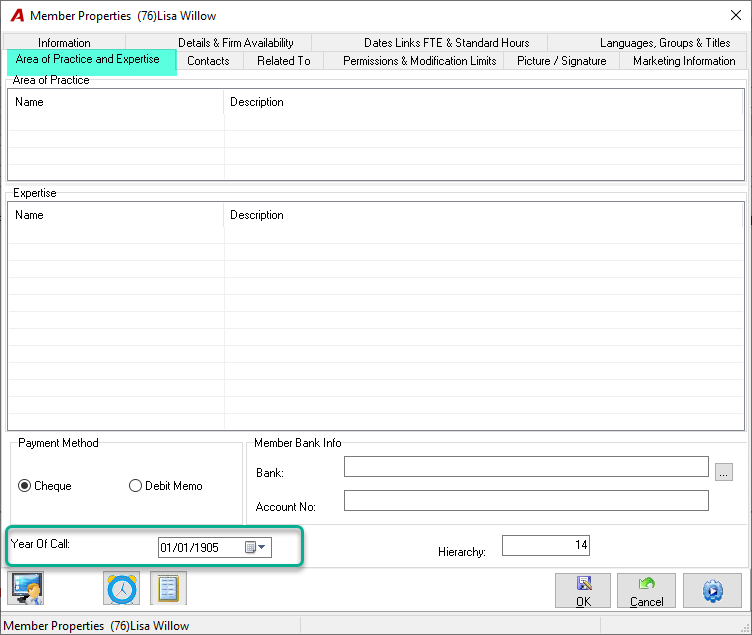Open the notepad list icon
The image size is (752, 635).
coord(168,588)
